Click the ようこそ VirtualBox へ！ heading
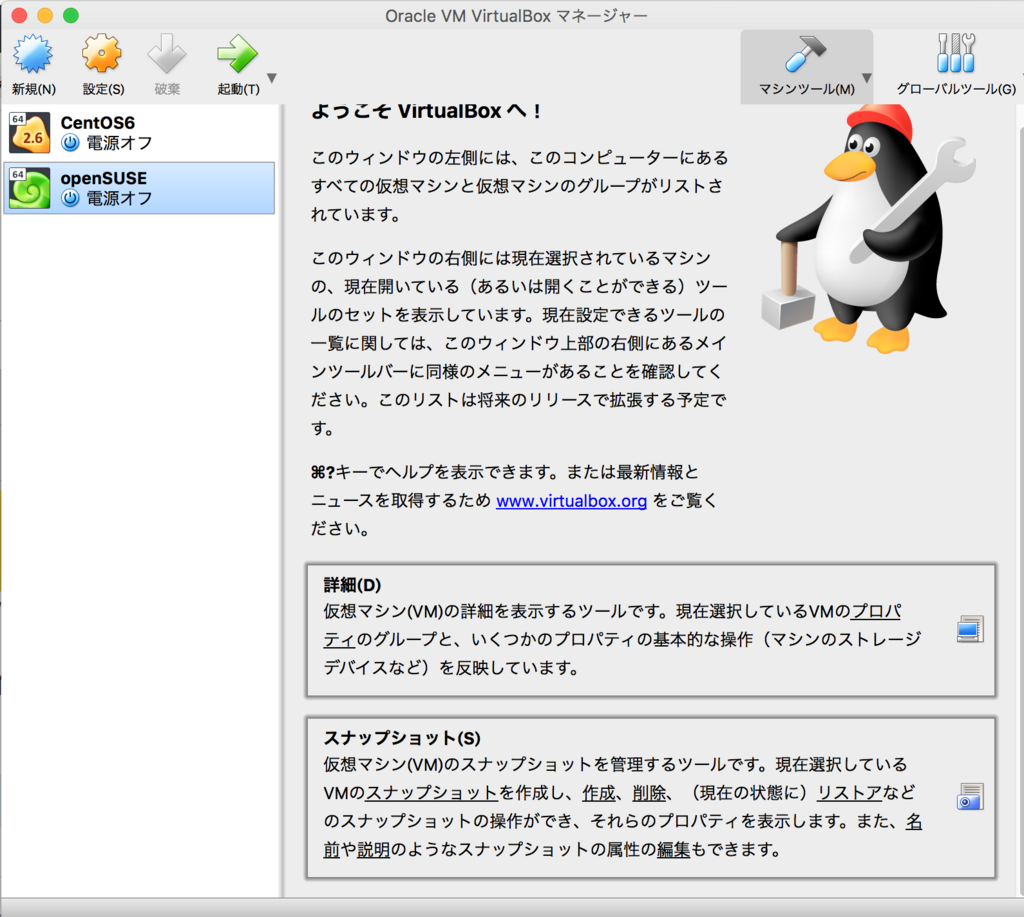1024x917 pixels. 426,111
